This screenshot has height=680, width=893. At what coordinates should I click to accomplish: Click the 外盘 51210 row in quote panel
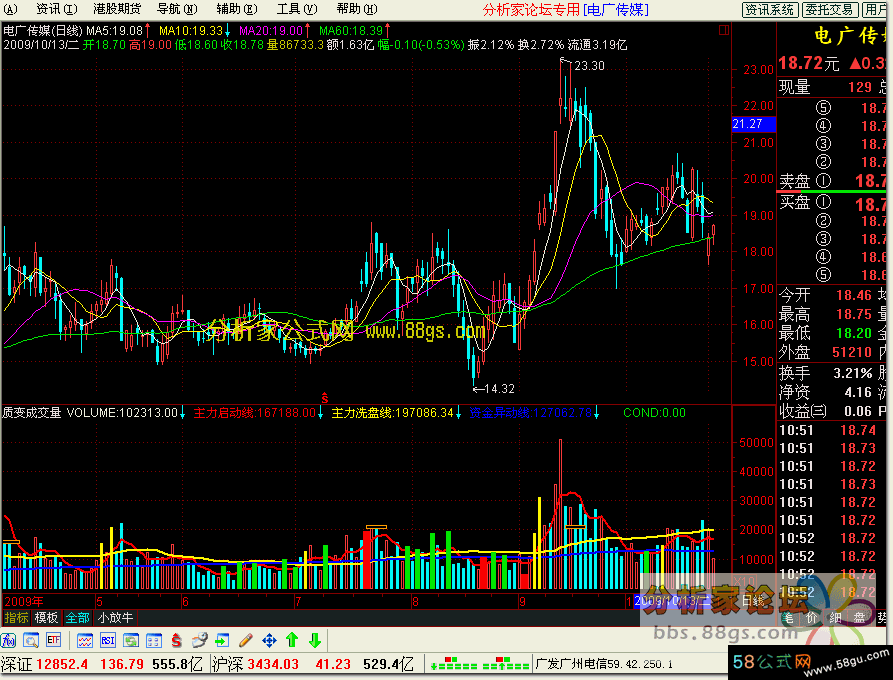coord(825,352)
